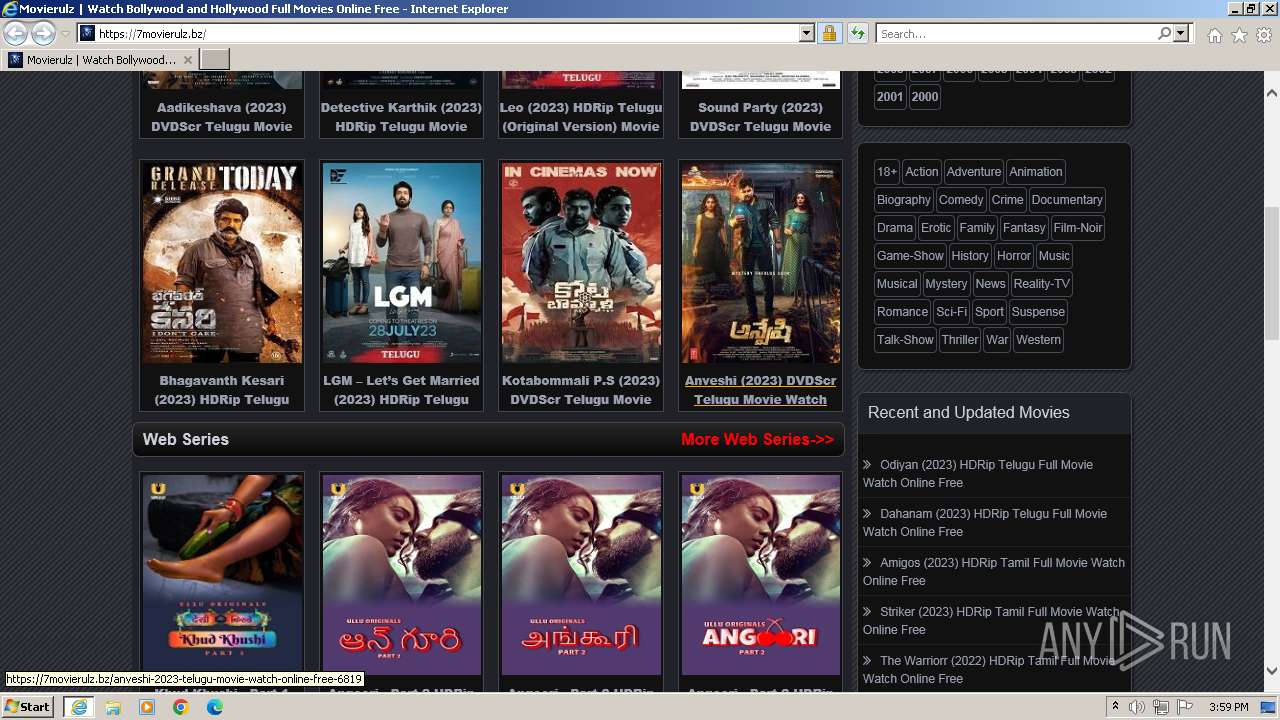The height and width of the screenshot is (720, 1280).
Task: Click the vertical scrollbar thumb
Action: pos(1271,272)
